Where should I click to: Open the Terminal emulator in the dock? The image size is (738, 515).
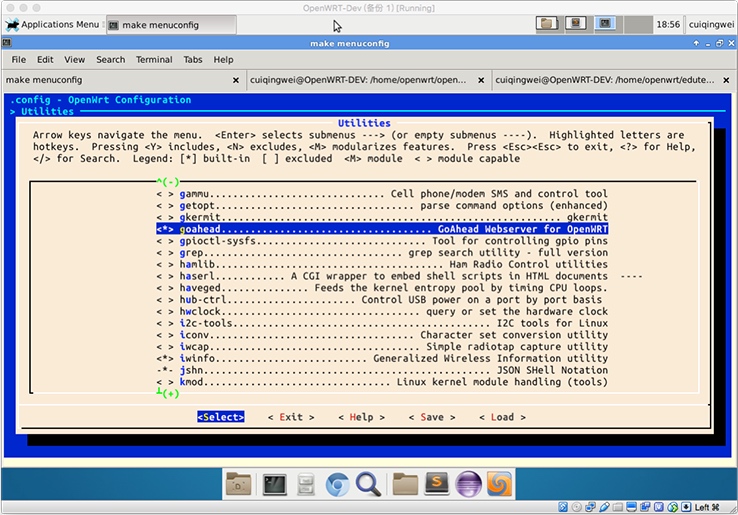(274, 485)
